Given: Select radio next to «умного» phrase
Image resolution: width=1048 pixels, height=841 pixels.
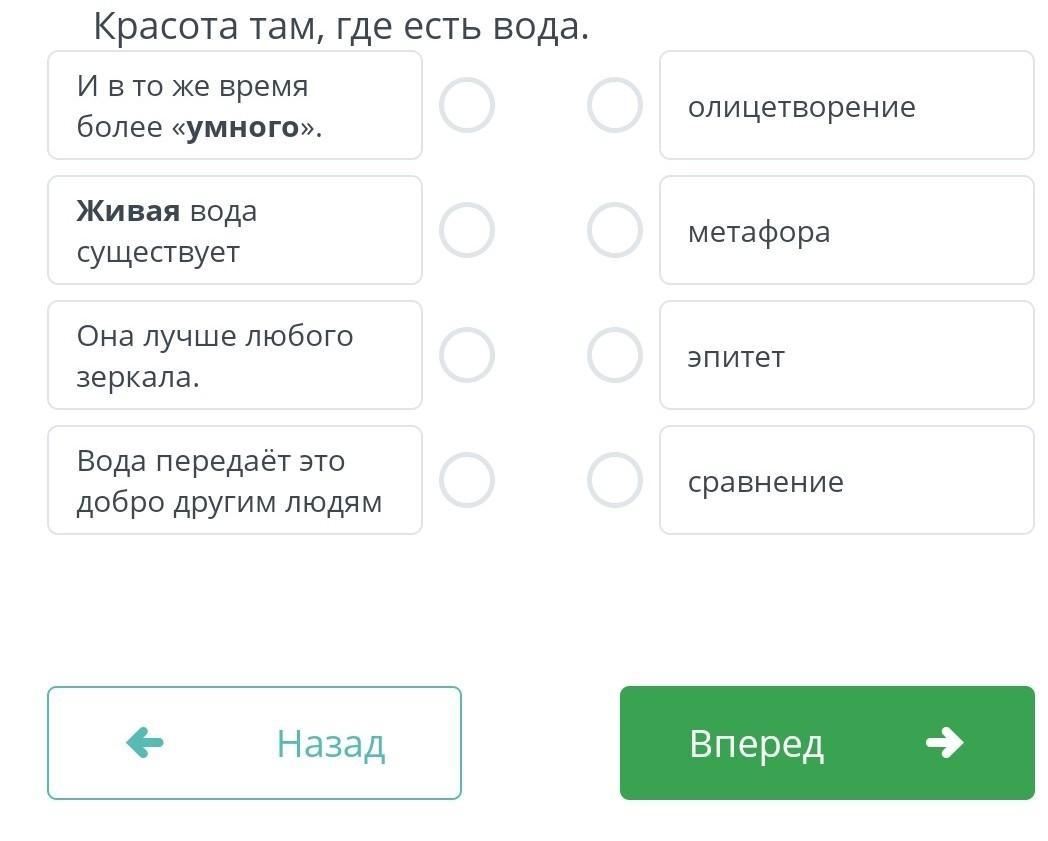Looking at the screenshot, I should [467, 105].
